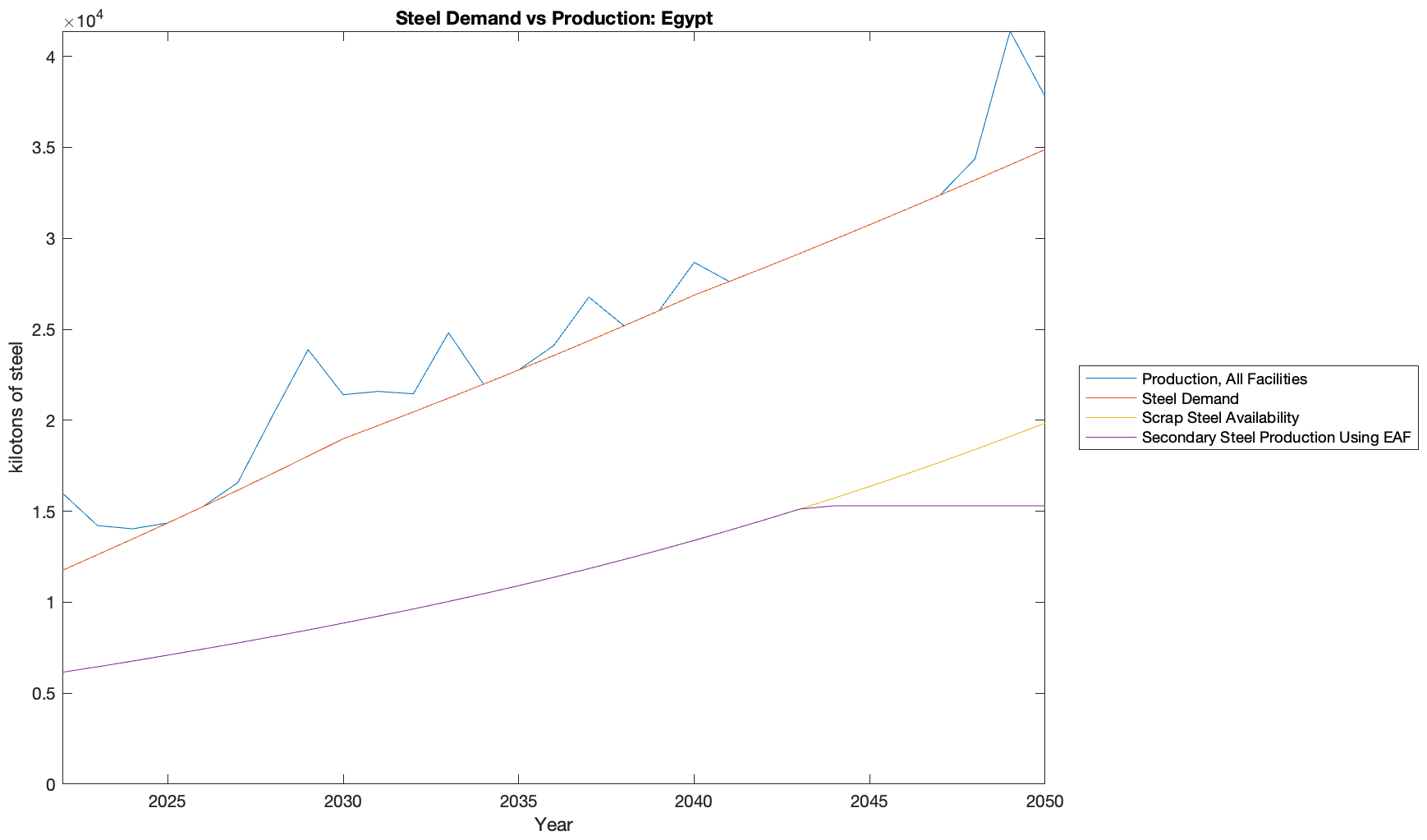Viewport: 1427px width, 840px height.
Task: Click the purple Secondary Steel Production legend line
Action: click(x=1111, y=438)
